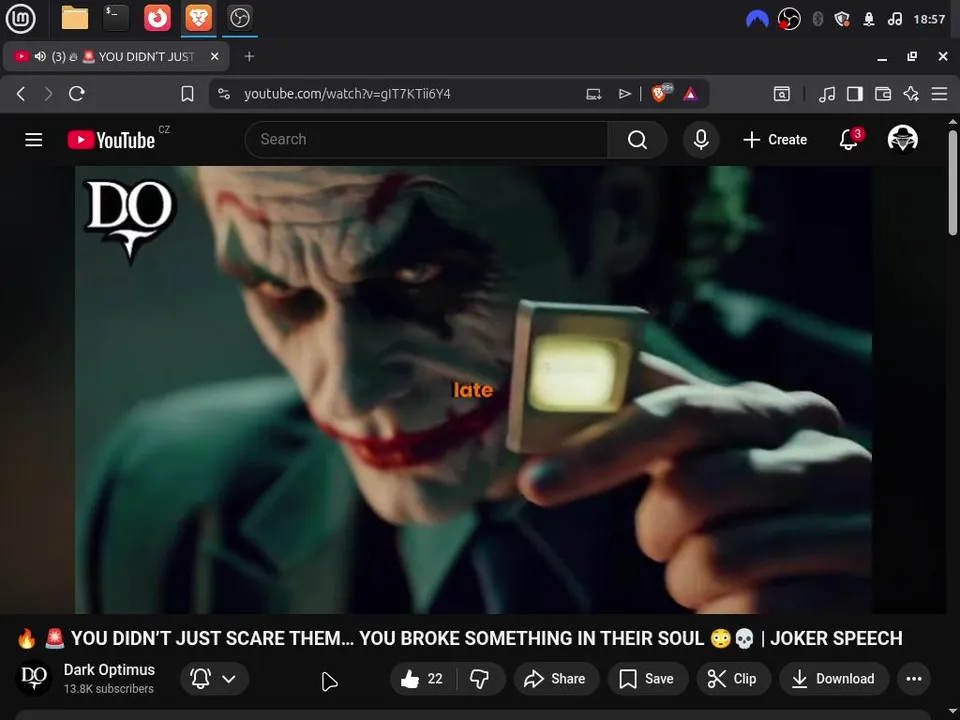Open the YouTube guide hamburger menu

34,140
